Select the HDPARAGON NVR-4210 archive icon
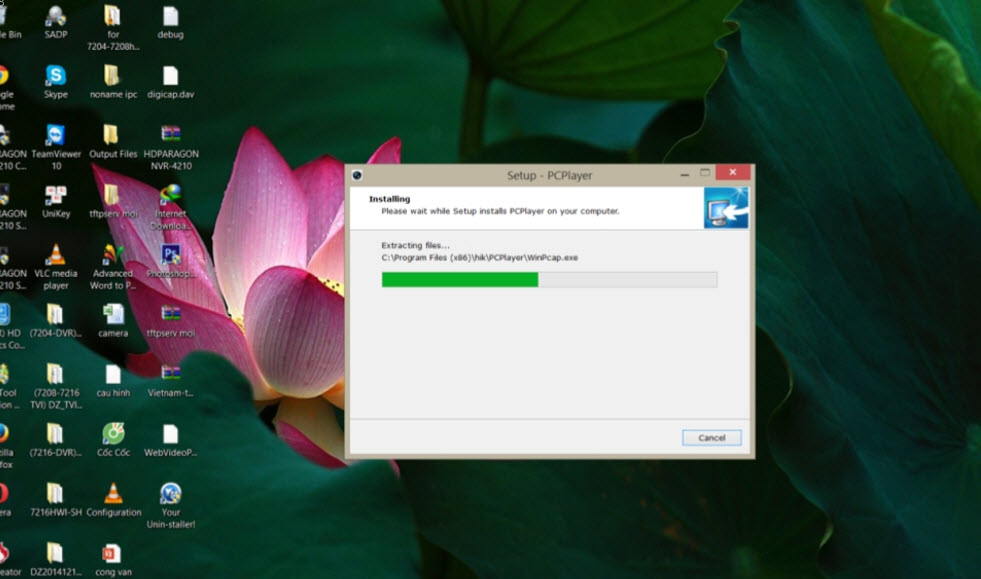This screenshot has width=981, height=579. (x=170, y=136)
